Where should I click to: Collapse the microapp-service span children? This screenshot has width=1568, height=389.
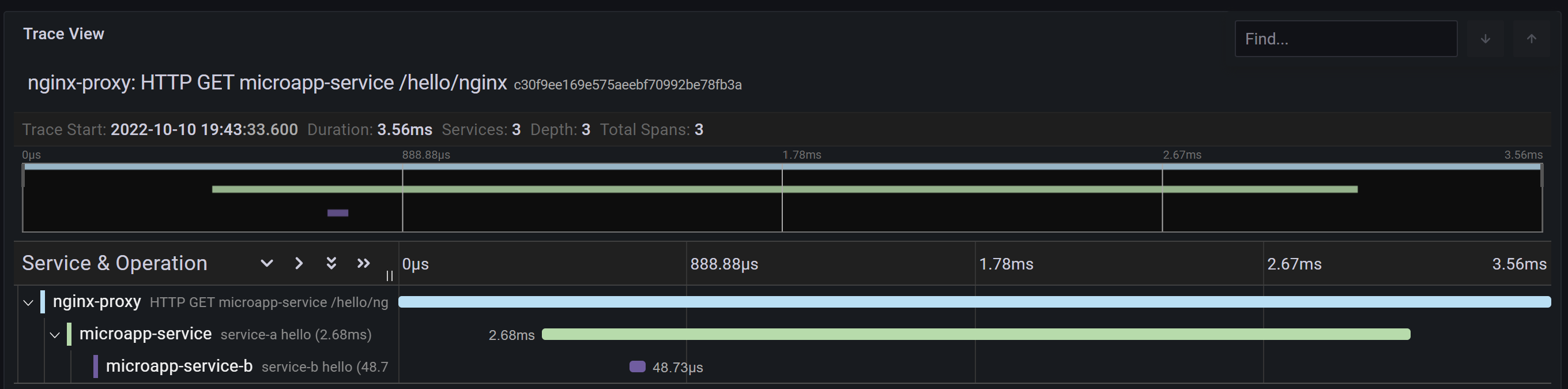pyautogui.click(x=55, y=335)
